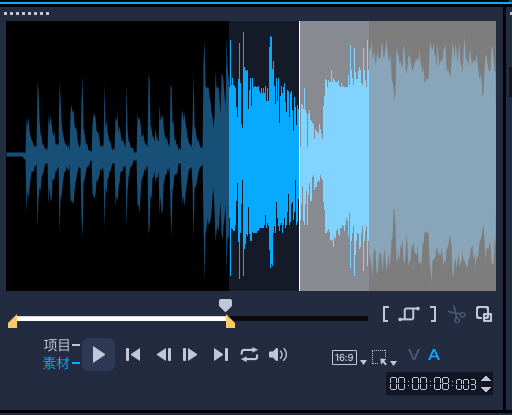Click the Play button
Image resolution: width=512 pixels, height=415 pixels.
(99, 354)
